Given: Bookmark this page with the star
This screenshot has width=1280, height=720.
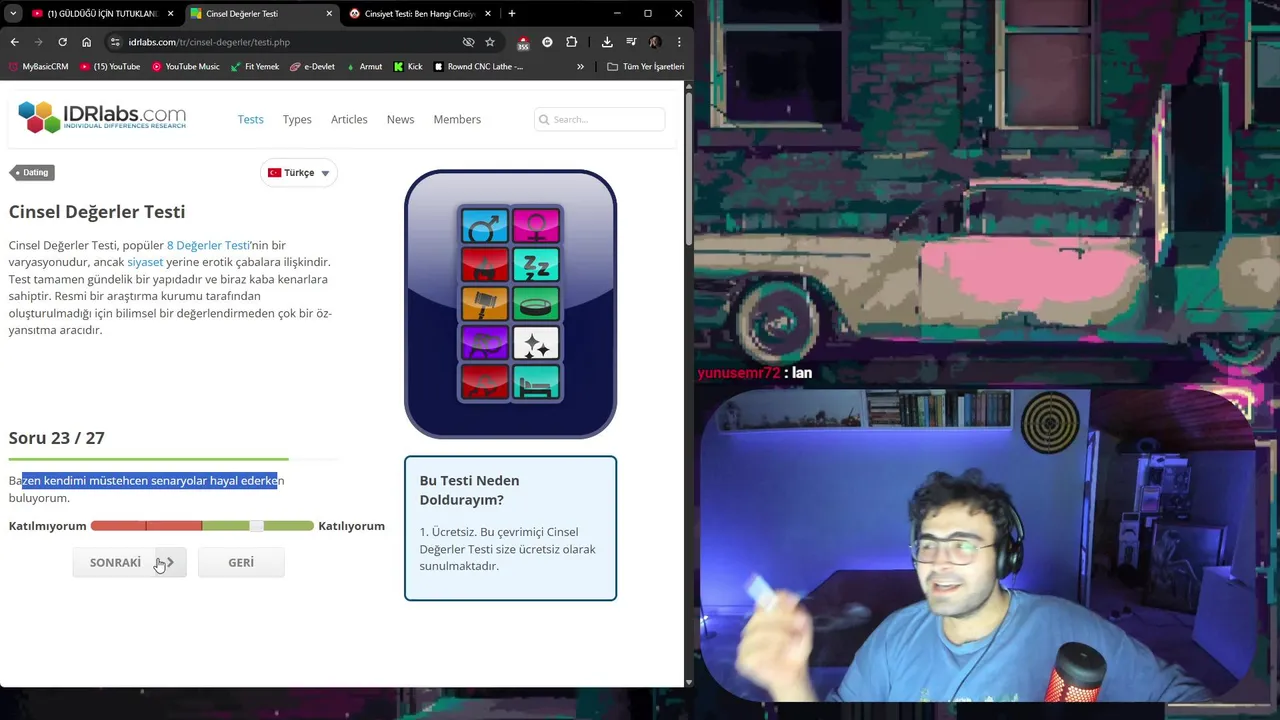Looking at the screenshot, I should point(490,42).
